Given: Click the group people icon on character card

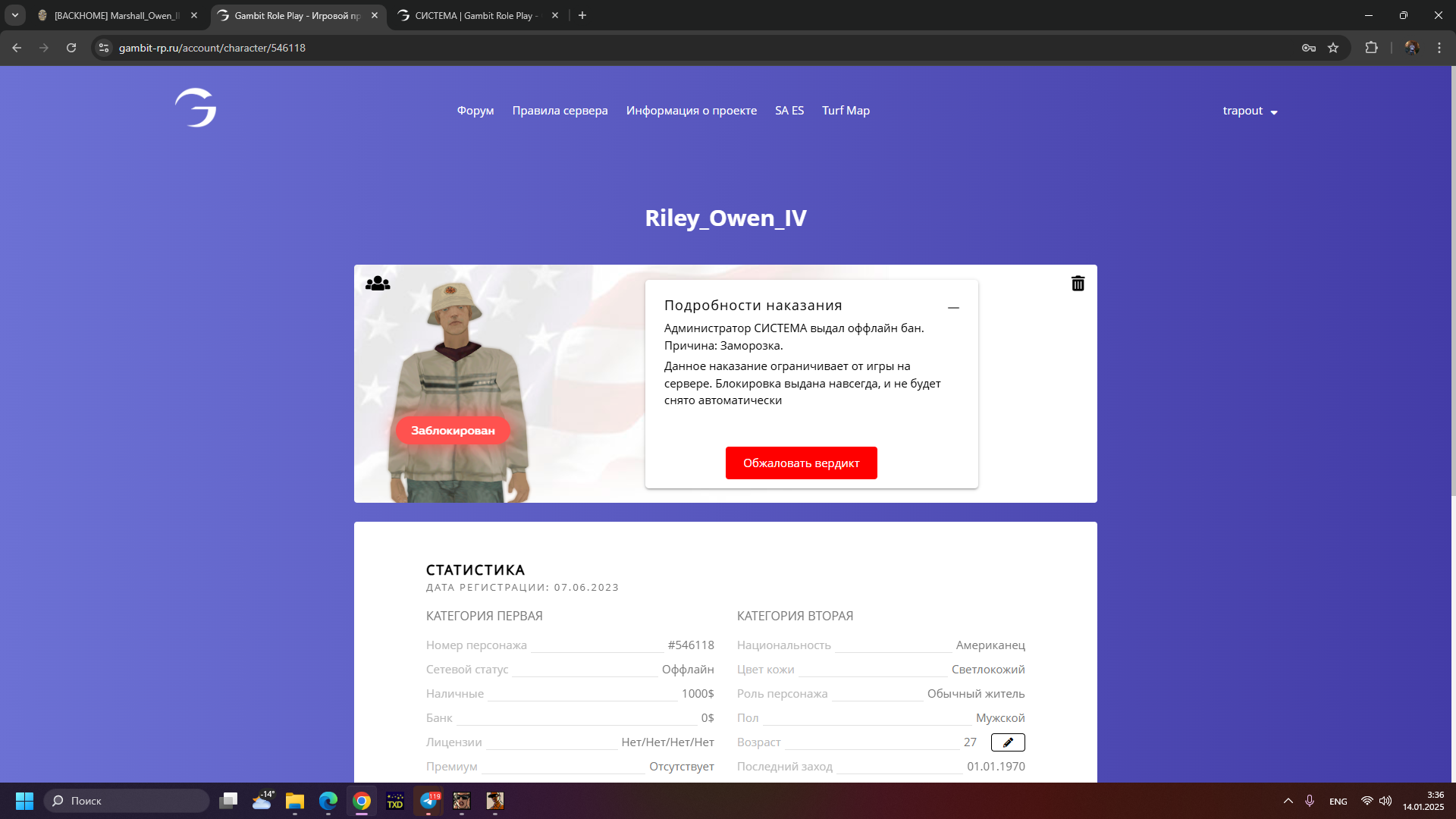Looking at the screenshot, I should tap(378, 284).
